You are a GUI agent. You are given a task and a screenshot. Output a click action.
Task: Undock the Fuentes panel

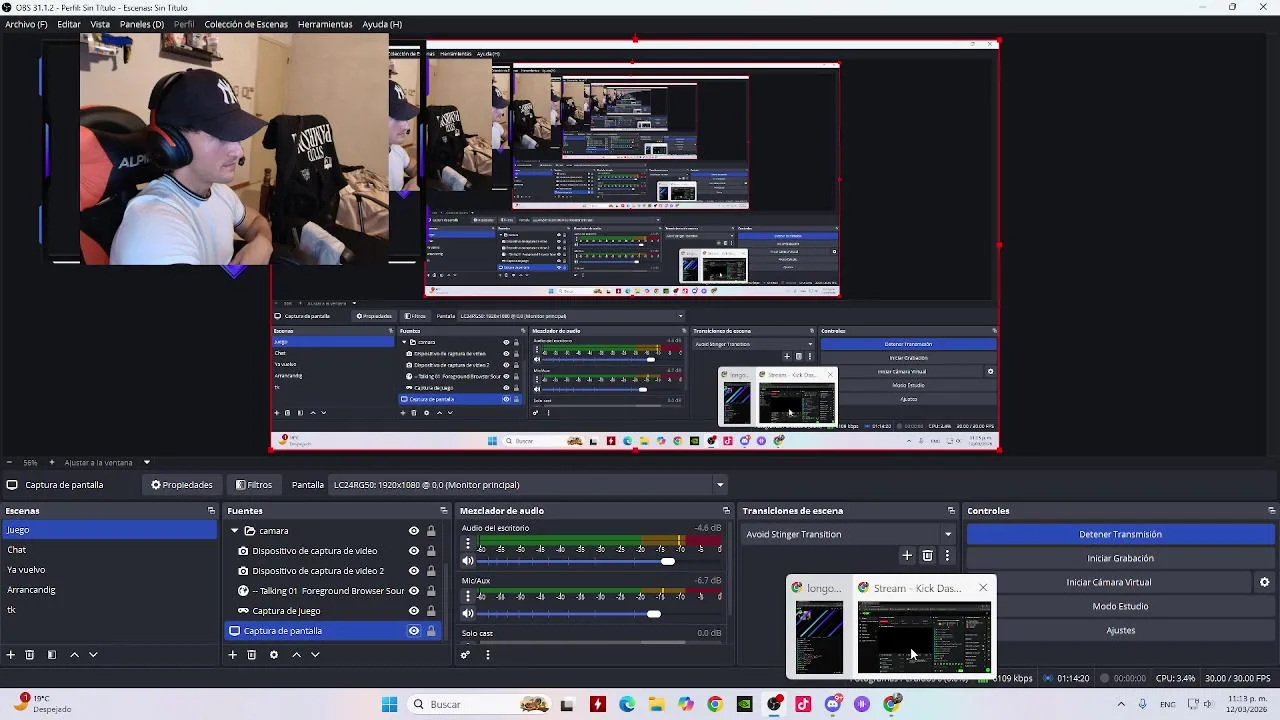(x=444, y=511)
